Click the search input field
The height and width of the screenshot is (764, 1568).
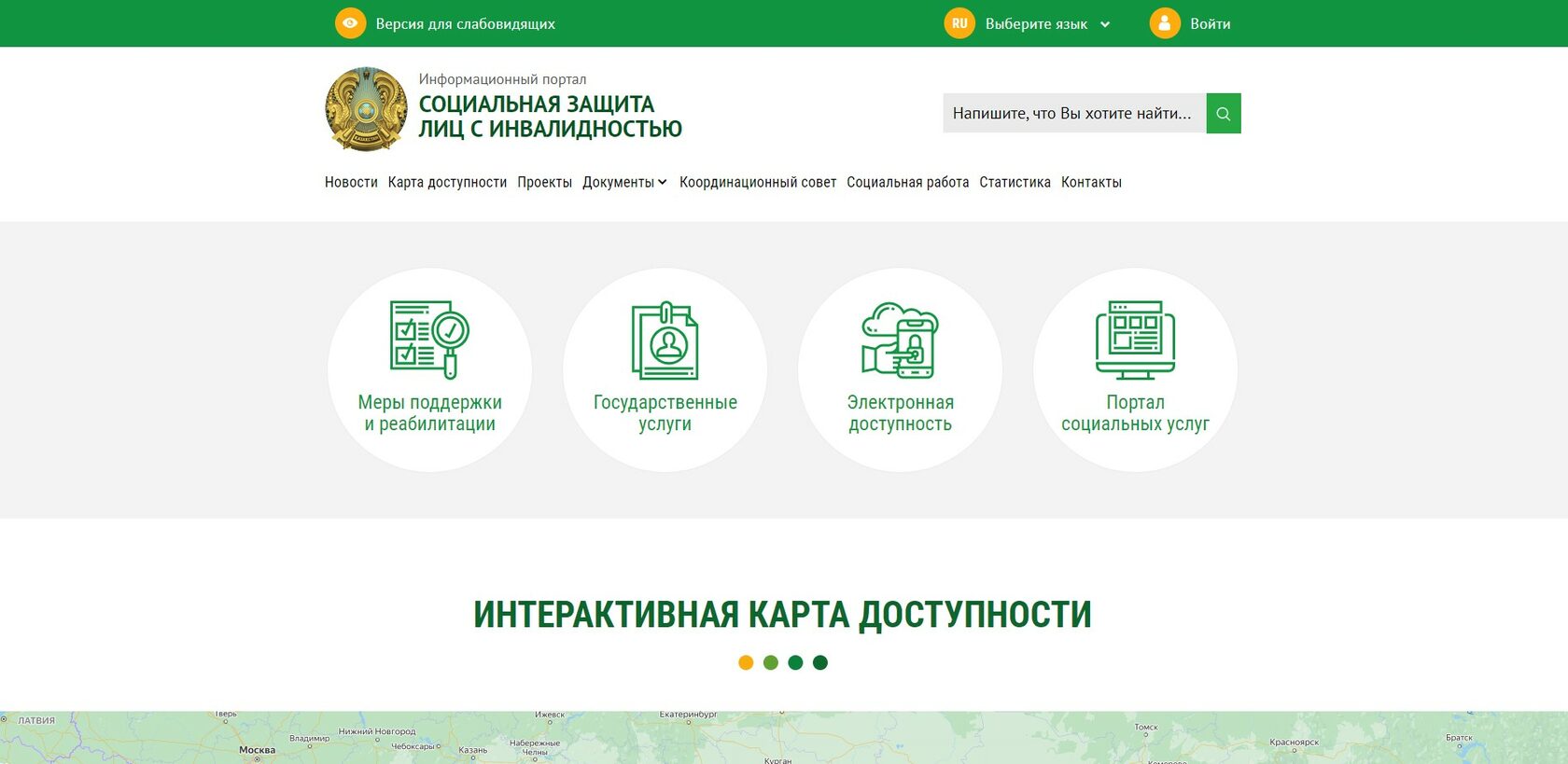click(x=1073, y=114)
